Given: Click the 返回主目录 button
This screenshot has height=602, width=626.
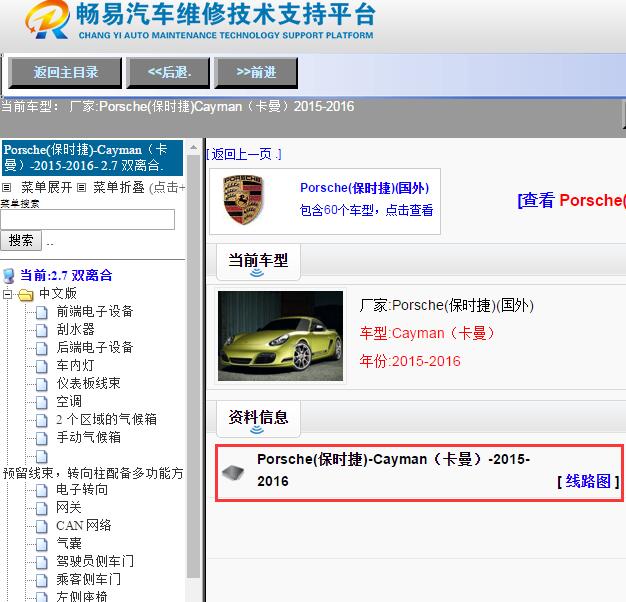Looking at the screenshot, I should tap(65, 73).
